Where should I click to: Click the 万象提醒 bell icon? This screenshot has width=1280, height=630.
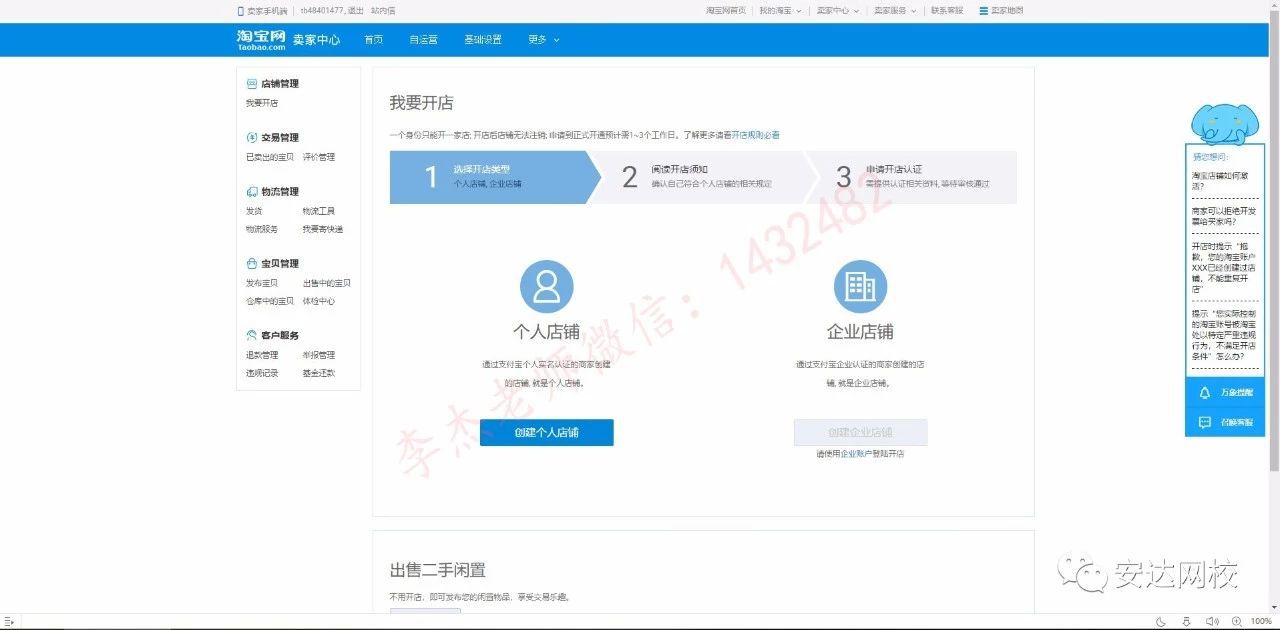point(1205,393)
